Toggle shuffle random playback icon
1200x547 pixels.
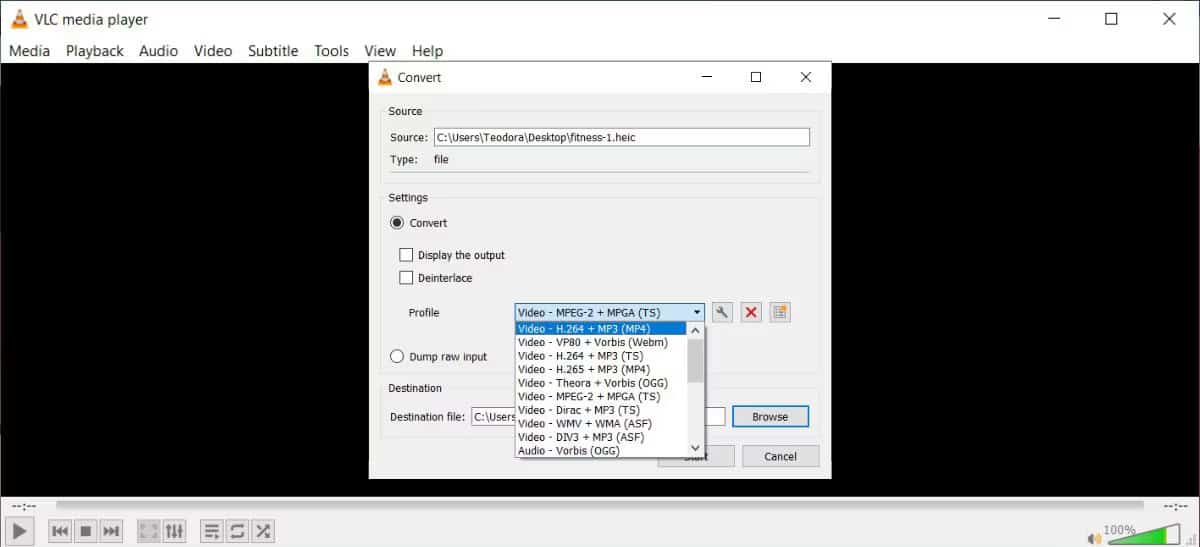coord(263,531)
